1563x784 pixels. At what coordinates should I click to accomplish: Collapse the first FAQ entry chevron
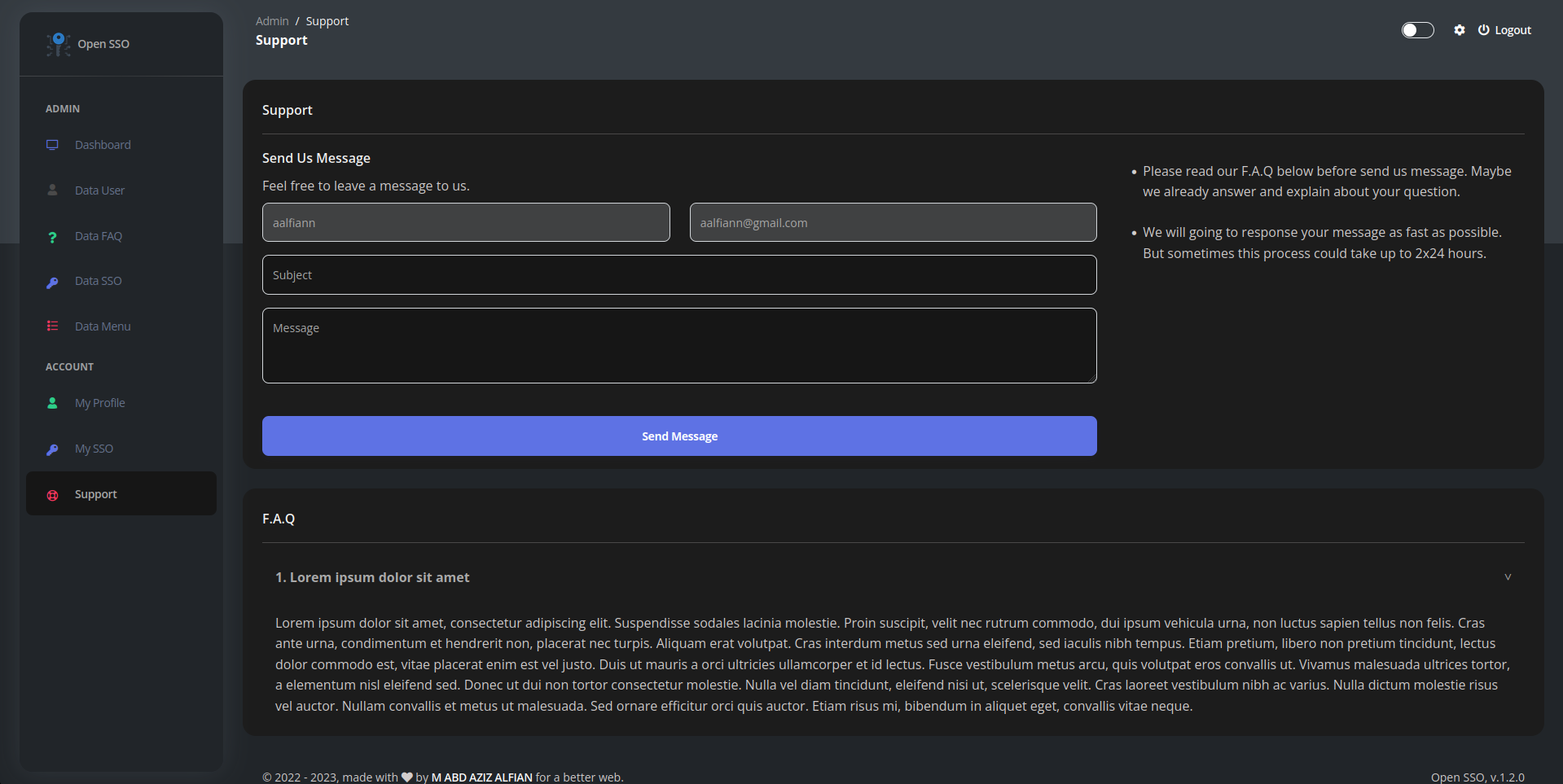coord(1507,576)
